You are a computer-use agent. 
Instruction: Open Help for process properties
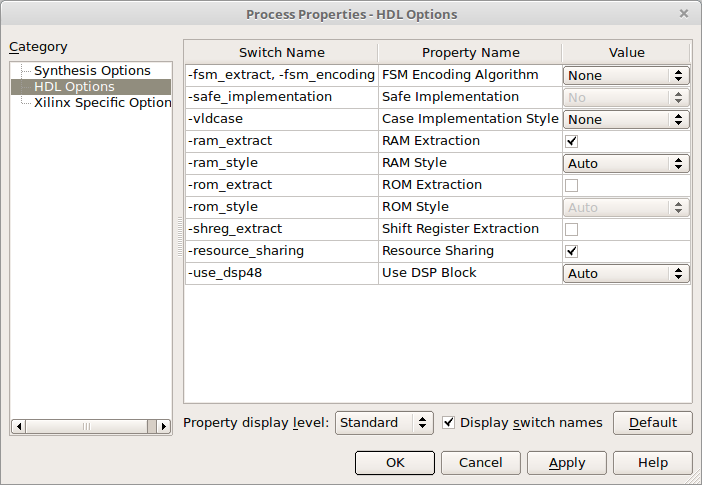(652, 463)
